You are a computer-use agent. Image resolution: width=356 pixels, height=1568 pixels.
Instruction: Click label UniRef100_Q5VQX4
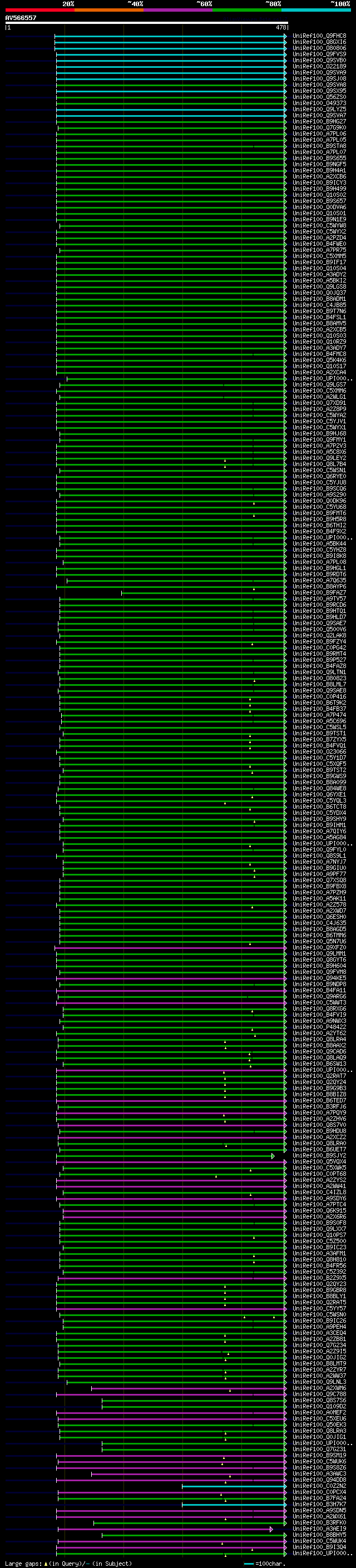point(319,1161)
